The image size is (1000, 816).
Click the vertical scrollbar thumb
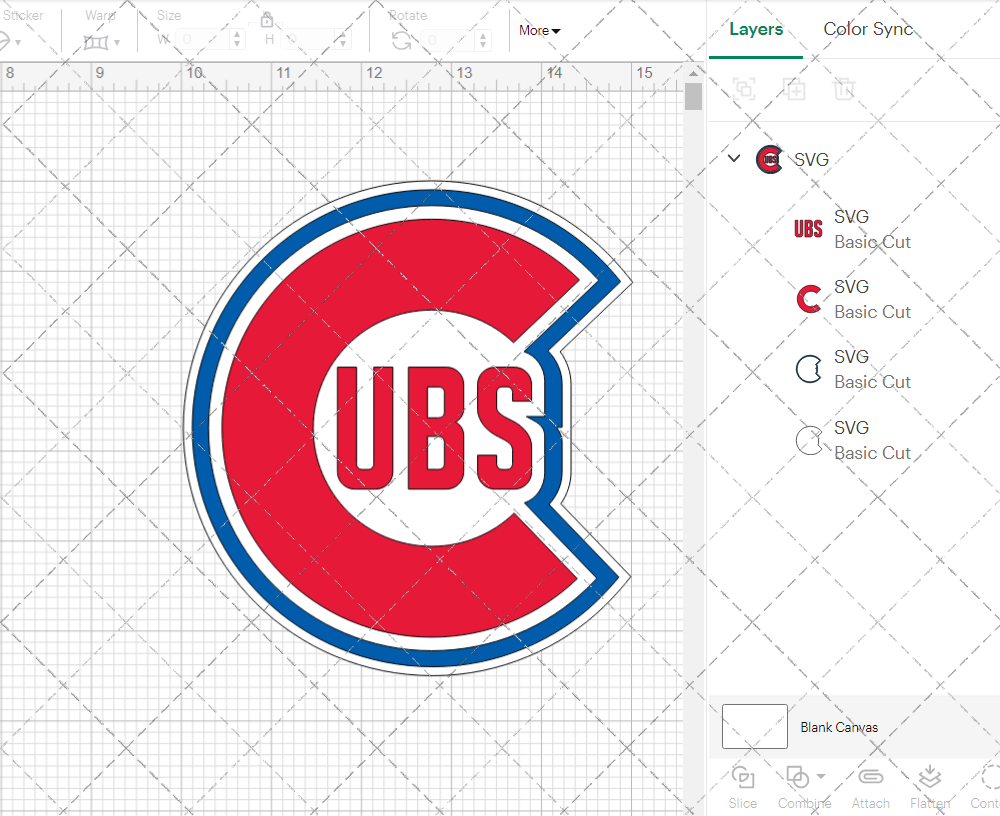(x=693, y=97)
